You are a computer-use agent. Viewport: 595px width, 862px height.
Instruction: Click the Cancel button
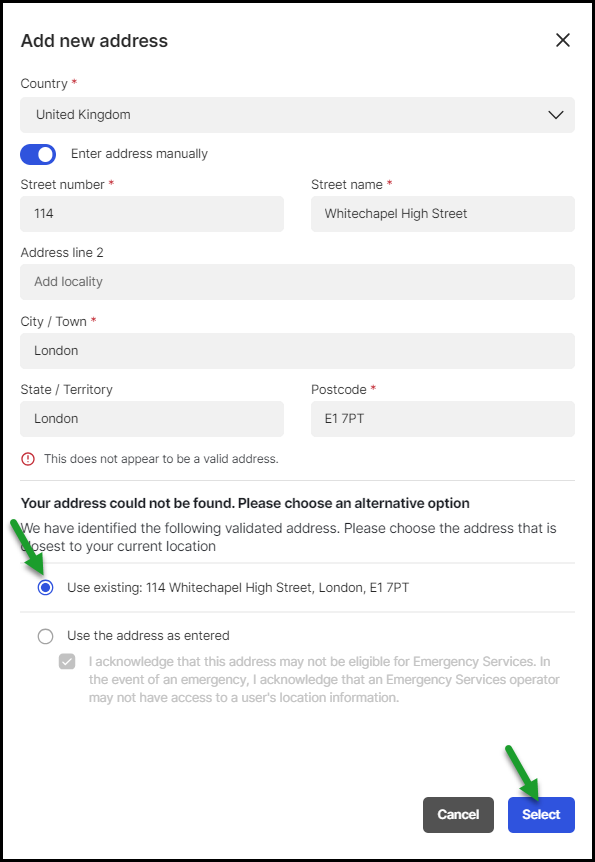[x=458, y=815]
